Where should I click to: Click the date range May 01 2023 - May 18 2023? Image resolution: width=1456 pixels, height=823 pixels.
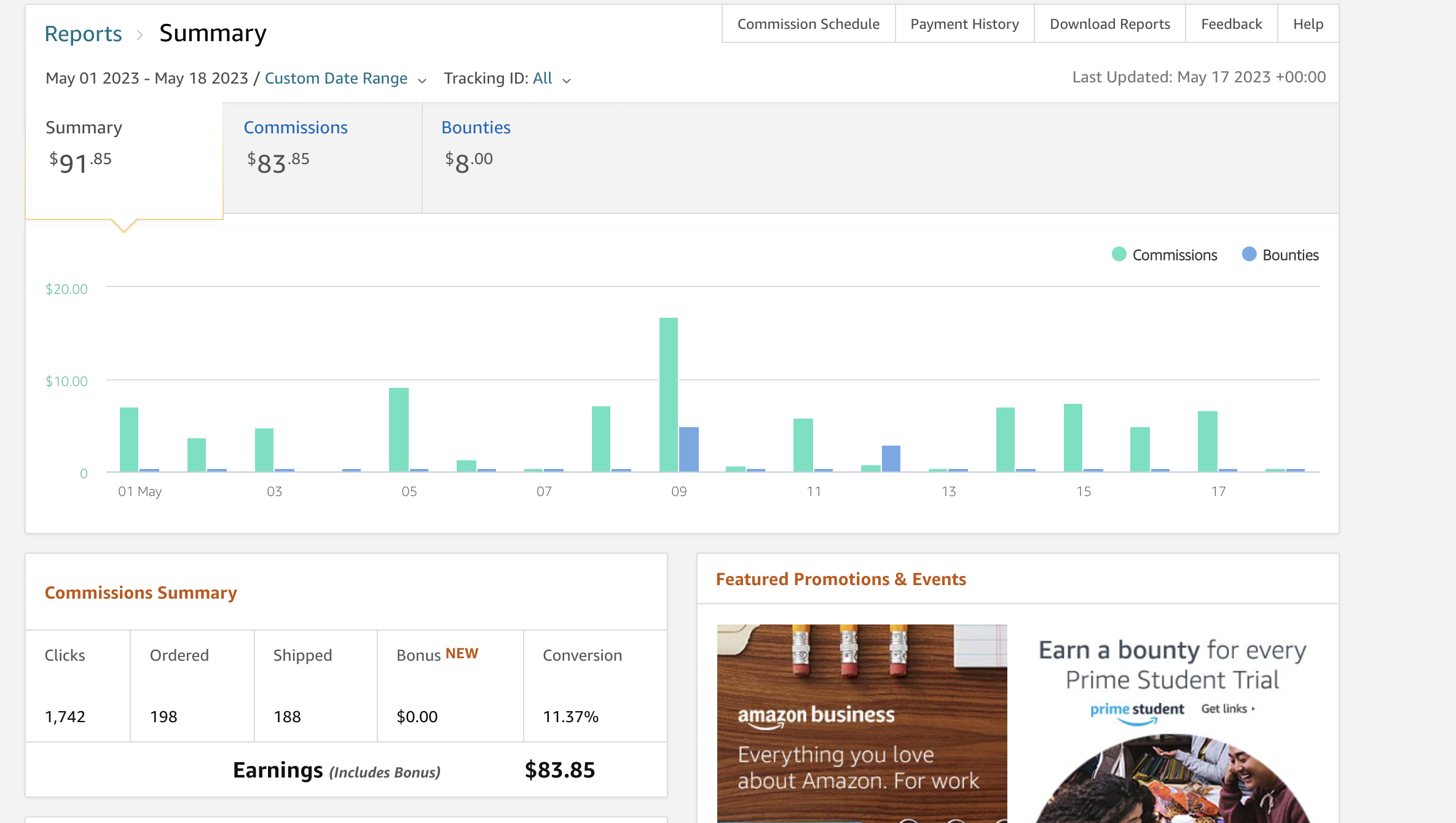click(x=146, y=78)
